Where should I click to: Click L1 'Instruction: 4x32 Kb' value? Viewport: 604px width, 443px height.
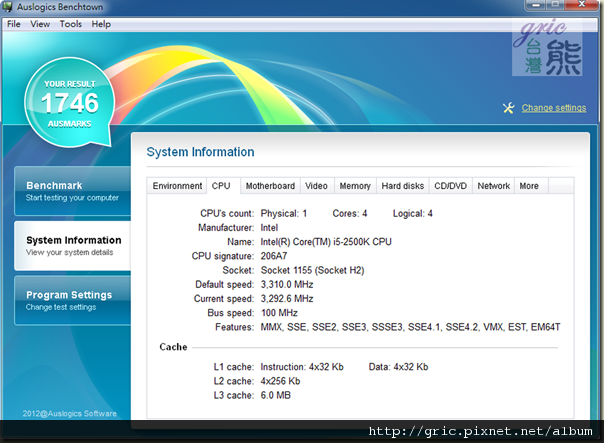302,367
